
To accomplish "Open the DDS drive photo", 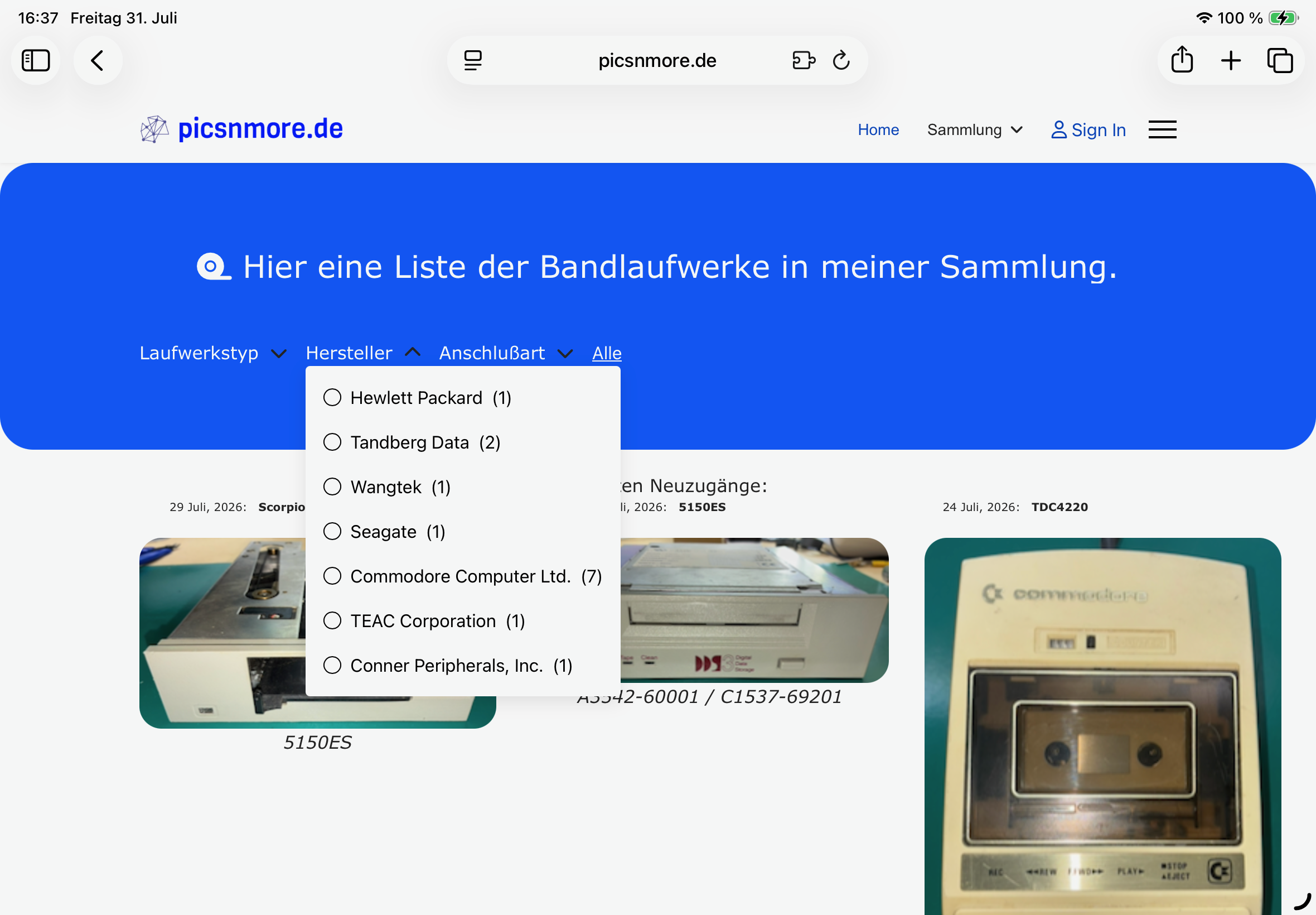I will pyautogui.click(x=754, y=610).
